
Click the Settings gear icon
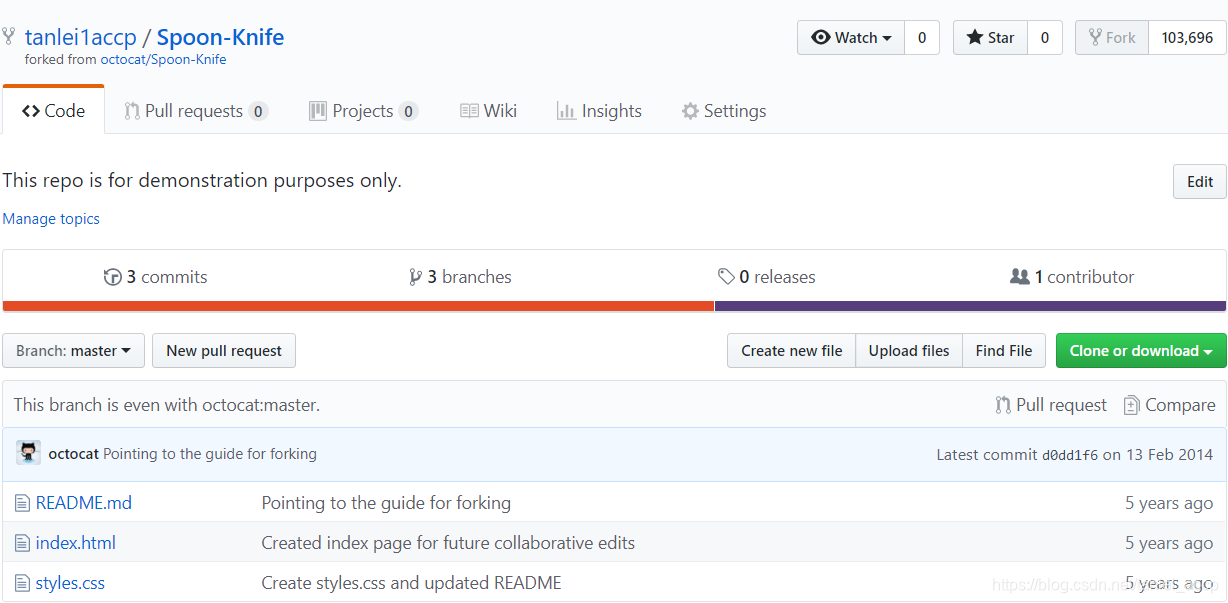click(690, 111)
